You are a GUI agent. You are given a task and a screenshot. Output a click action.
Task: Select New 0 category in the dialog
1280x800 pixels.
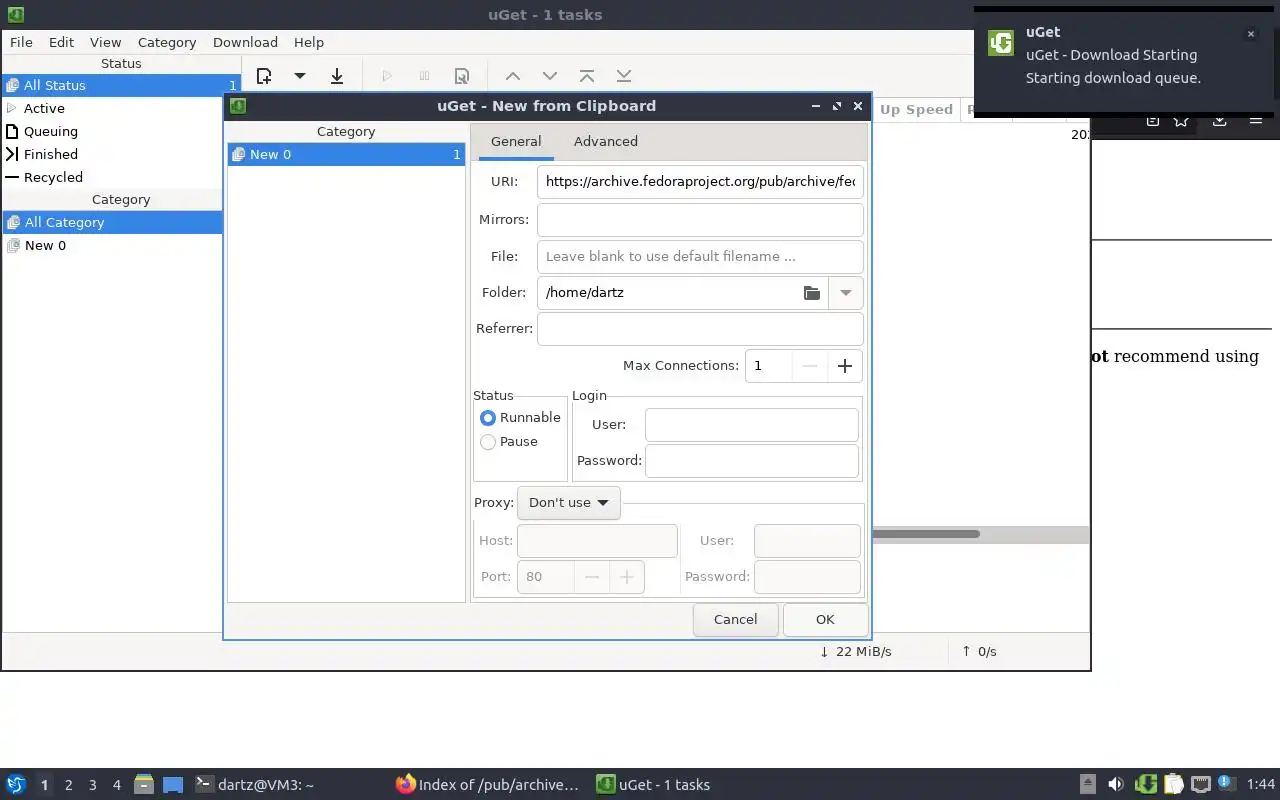point(346,154)
